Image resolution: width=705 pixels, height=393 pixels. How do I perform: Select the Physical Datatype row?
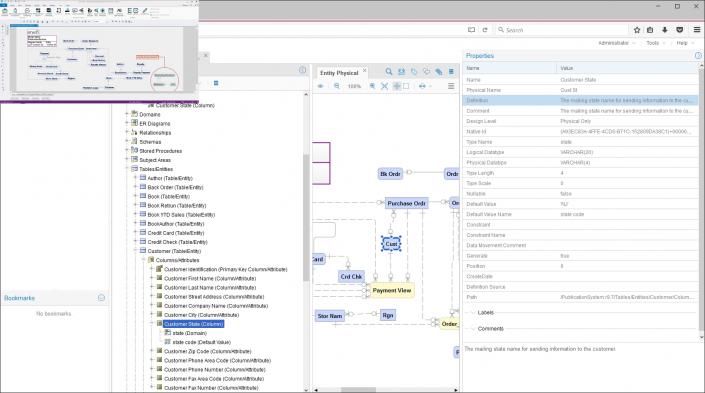(580, 162)
